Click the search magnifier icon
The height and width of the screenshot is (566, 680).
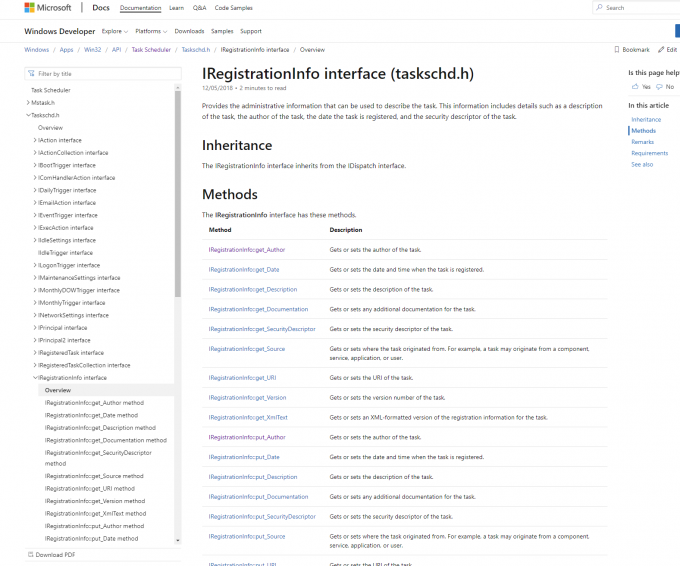(599, 8)
